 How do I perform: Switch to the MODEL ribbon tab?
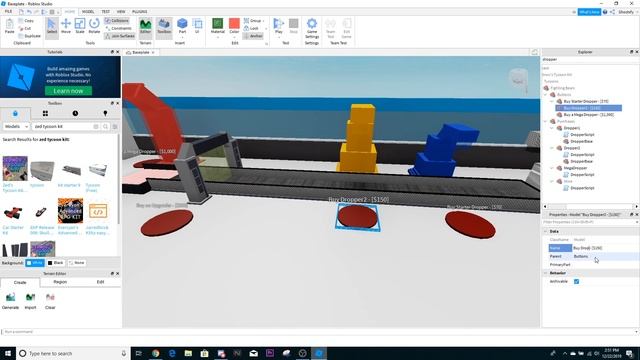(88, 11)
